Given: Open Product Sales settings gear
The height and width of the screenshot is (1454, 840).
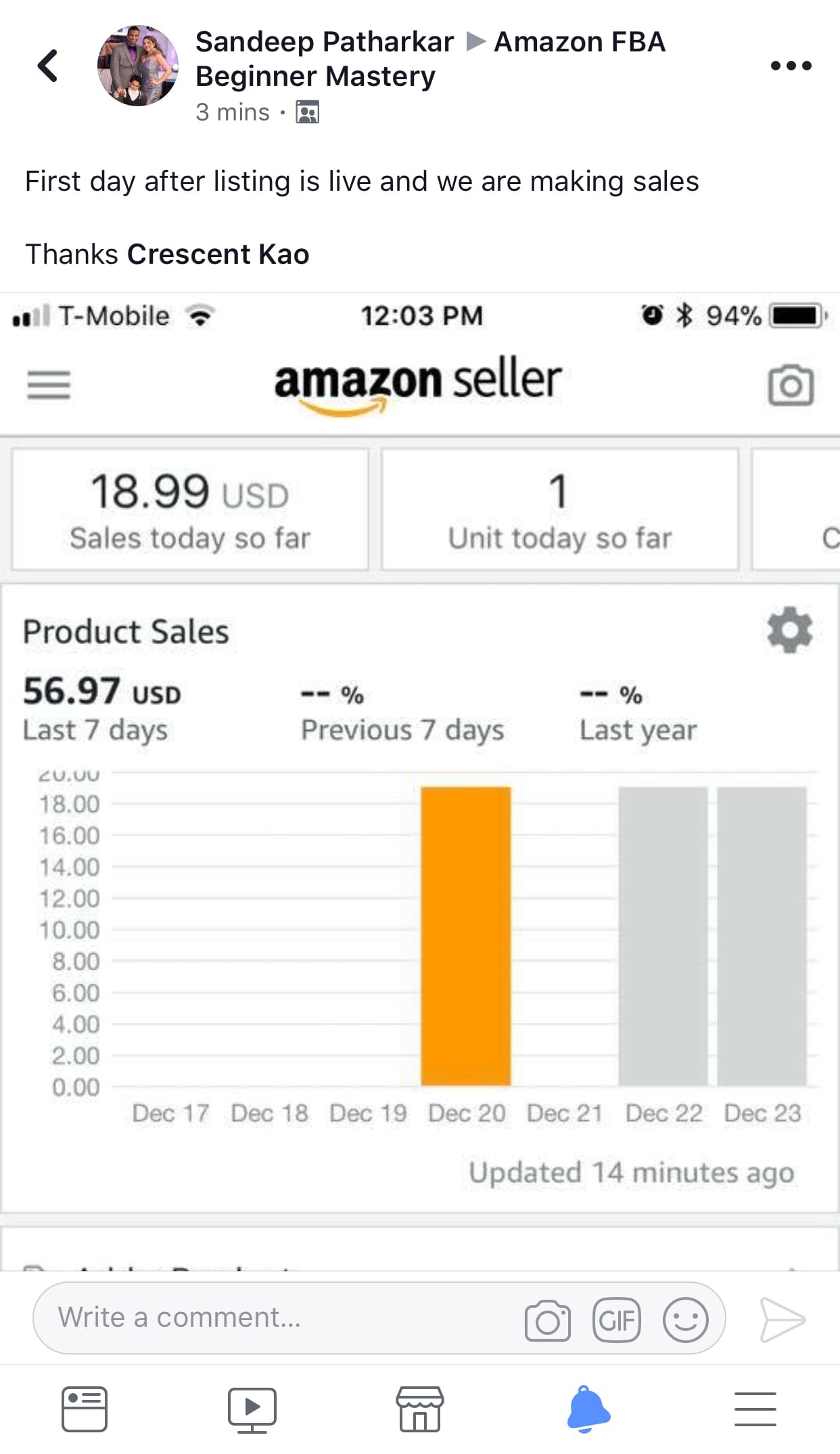Looking at the screenshot, I should (789, 631).
